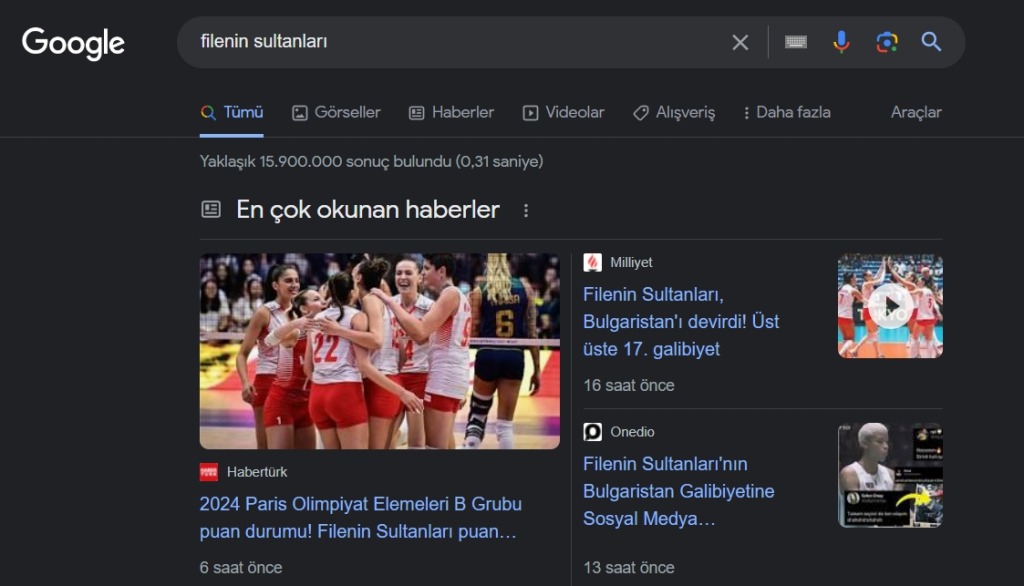This screenshot has height=586, width=1024.
Task: Open Google Lens image search icon
Action: click(x=886, y=42)
